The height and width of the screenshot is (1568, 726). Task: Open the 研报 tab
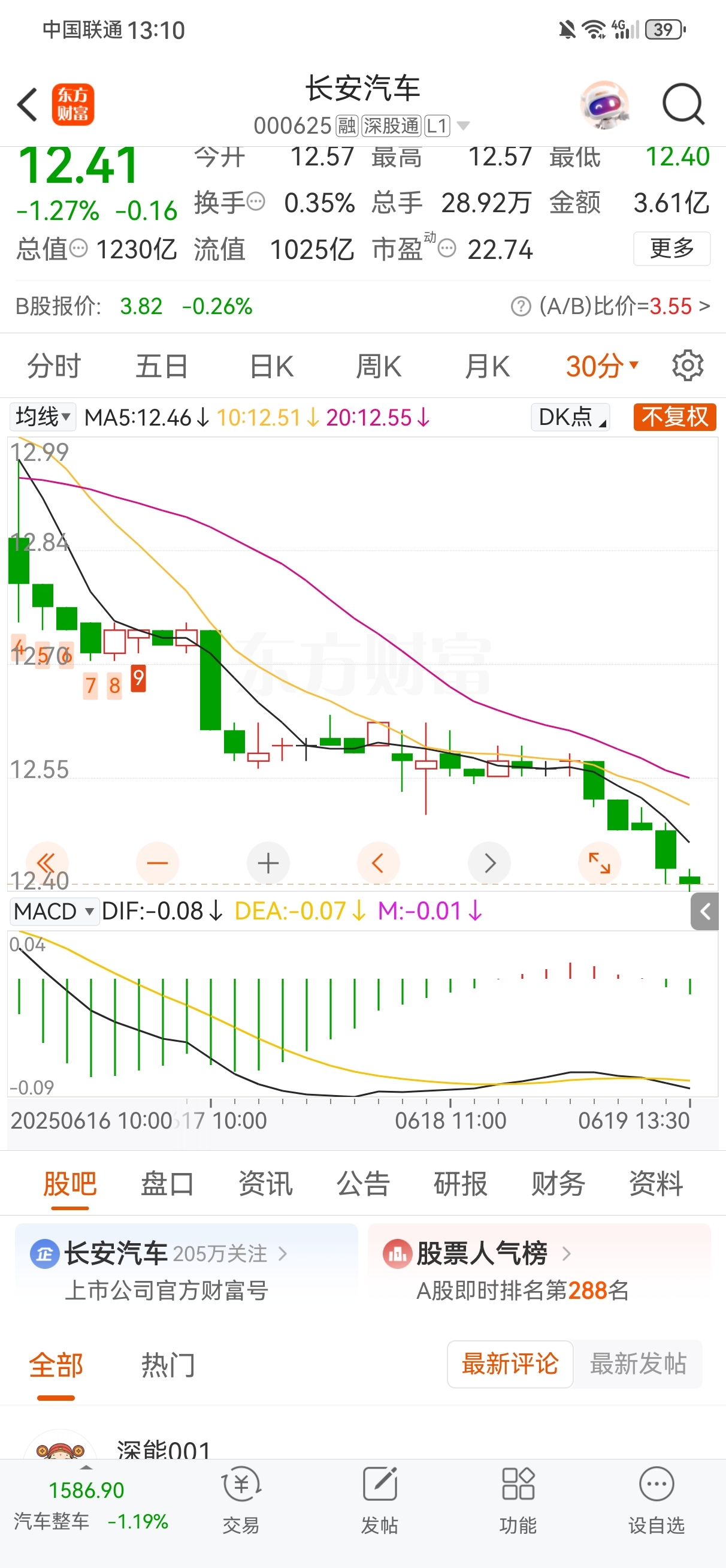click(x=461, y=1184)
